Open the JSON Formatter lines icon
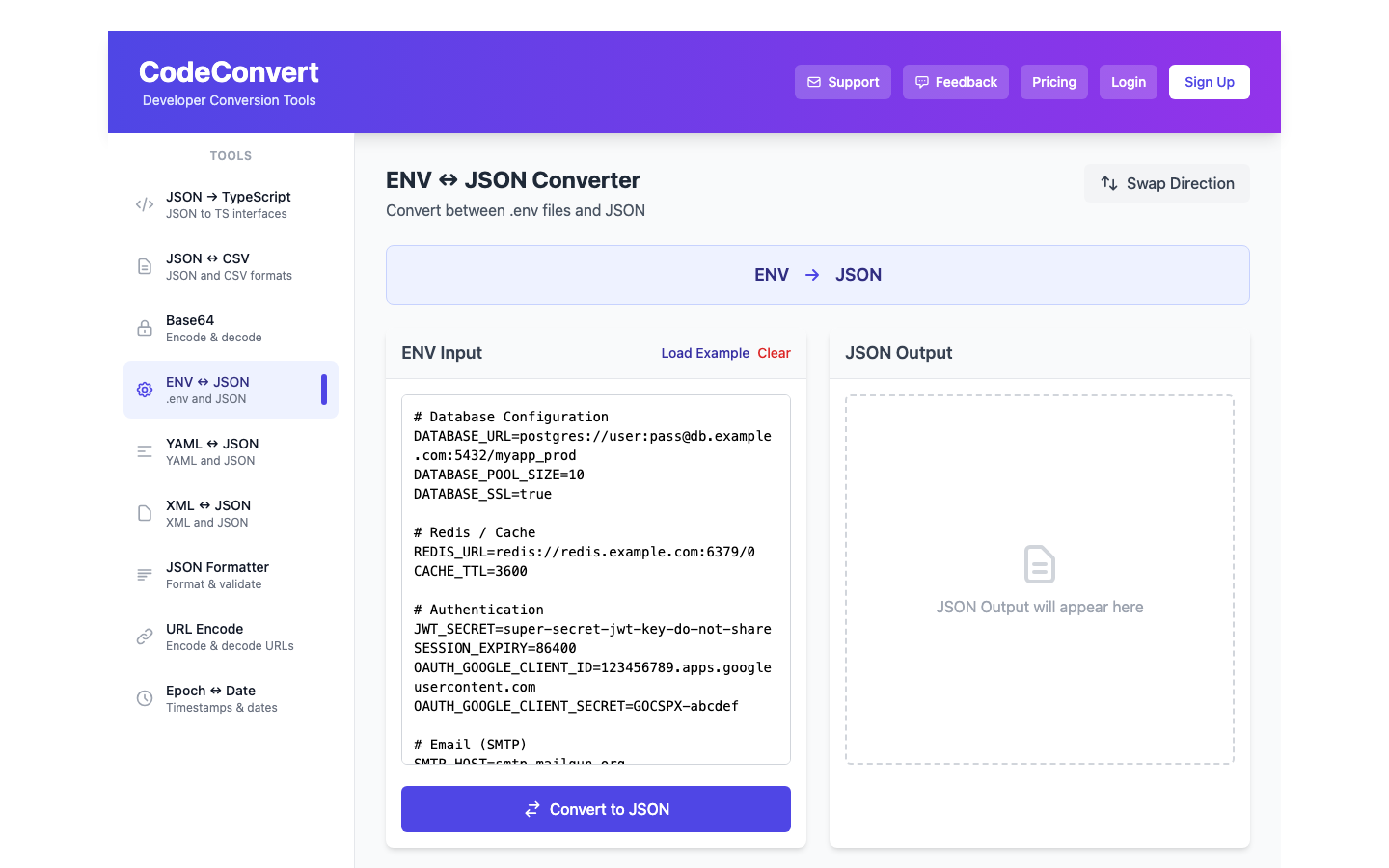This screenshot has width=1389, height=868. point(144,575)
